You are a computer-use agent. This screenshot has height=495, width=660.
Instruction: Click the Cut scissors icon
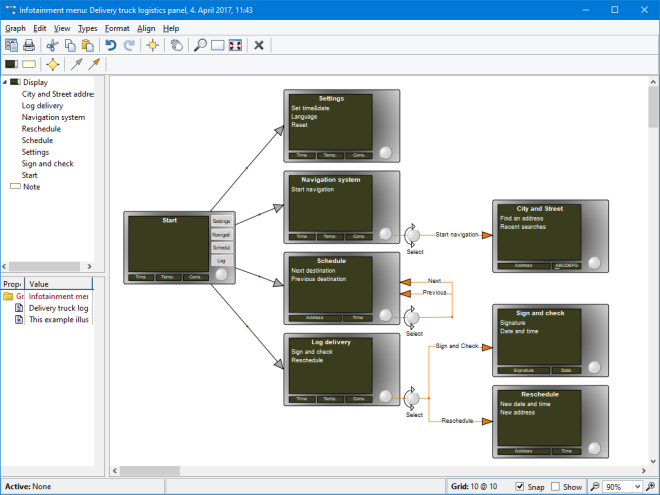pyautogui.click(x=53, y=45)
